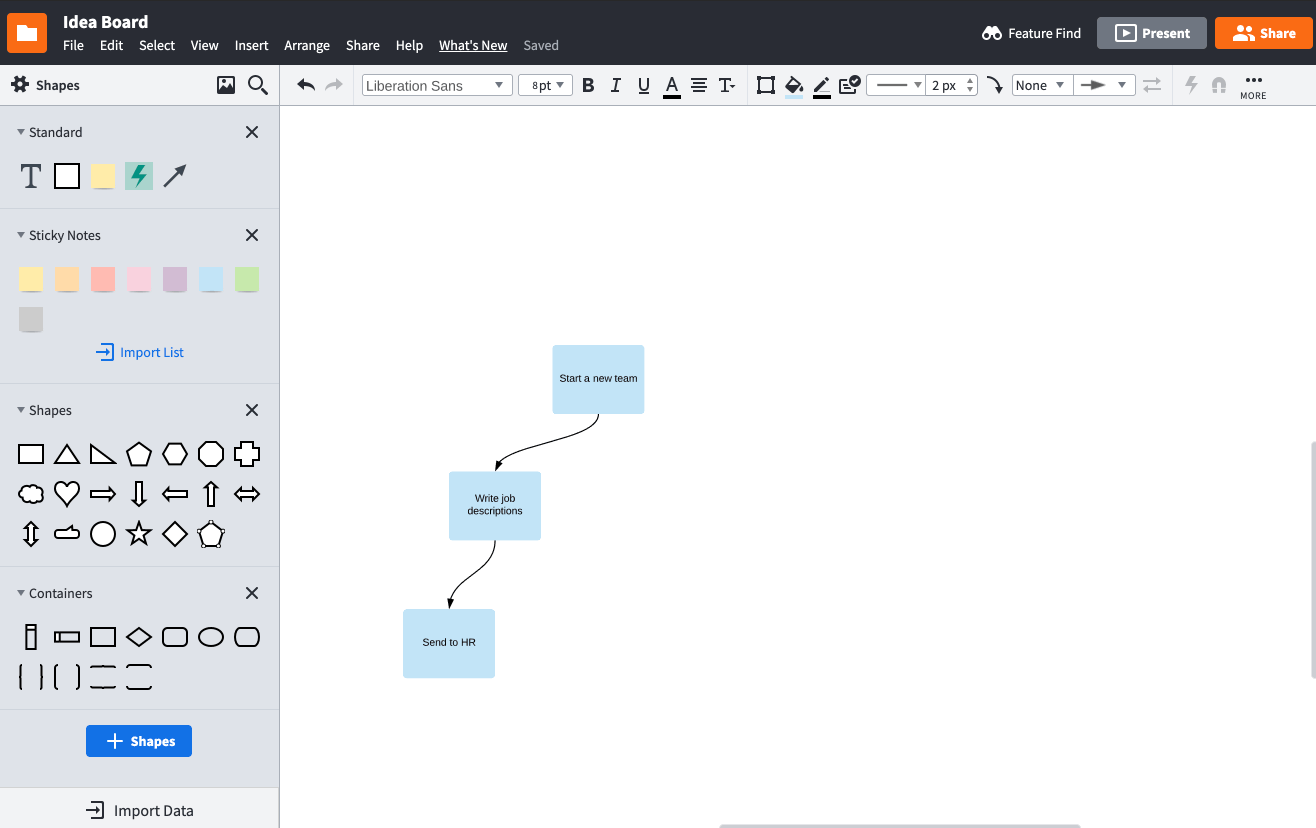This screenshot has width=1316, height=828.
Task: Click the lightning bolt actions icon in toolbar
Action: coord(1191,85)
